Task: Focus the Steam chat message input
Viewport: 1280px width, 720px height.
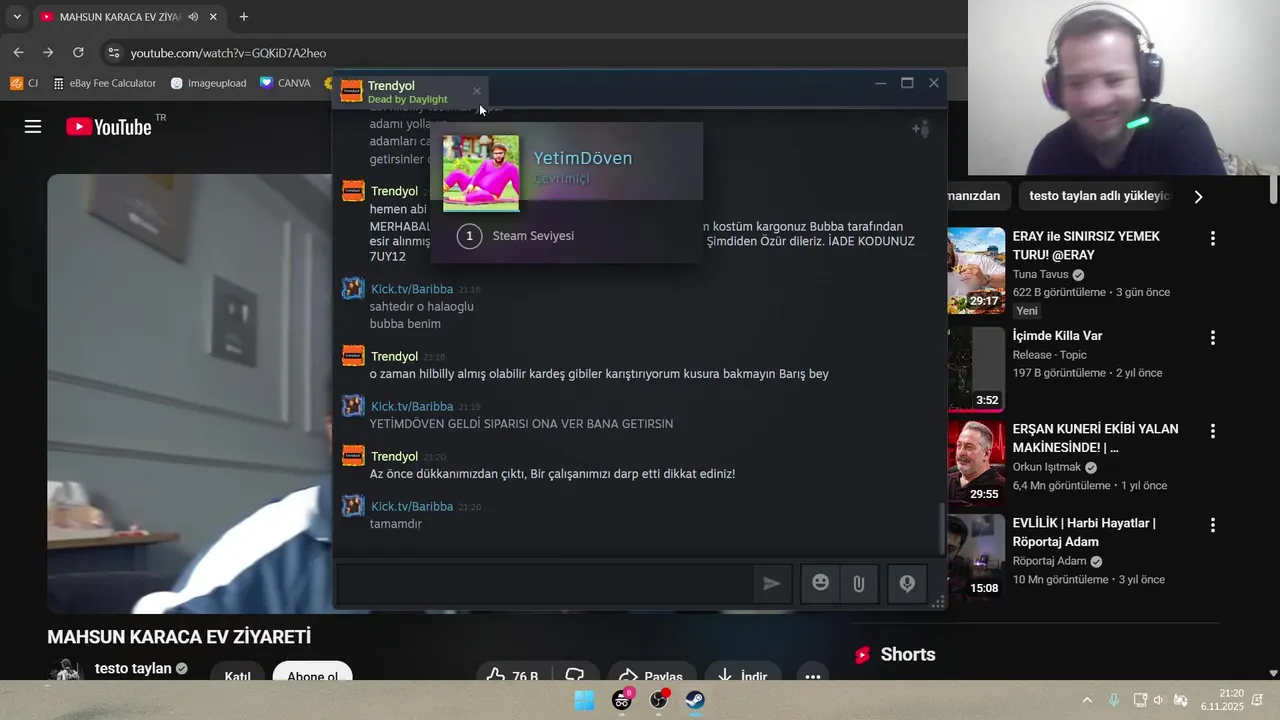Action: point(545,584)
